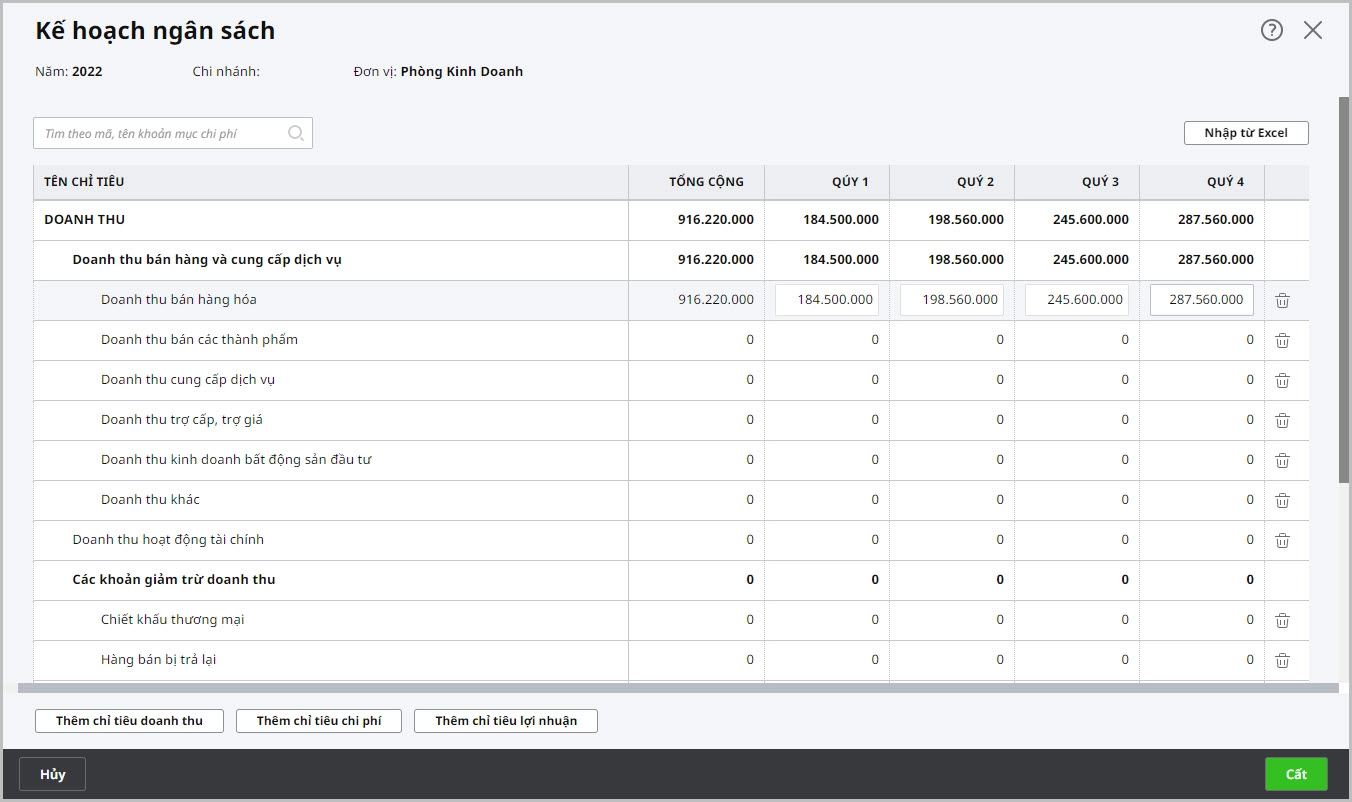Viewport: 1352px width, 802px height.
Task: Click Quý 3 cell of Doanh thu hoạt động tài chính
Action: (1077, 540)
